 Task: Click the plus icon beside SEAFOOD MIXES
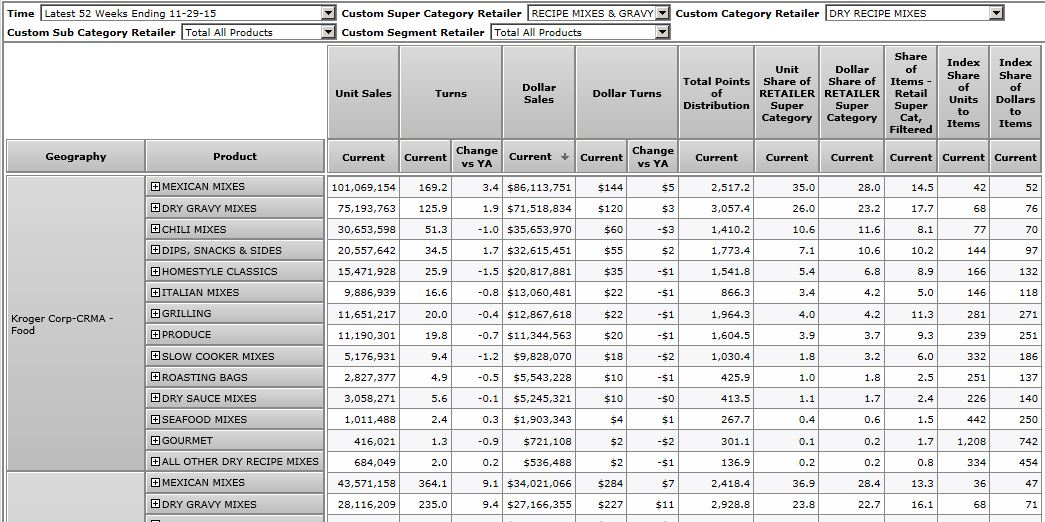tap(155, 419)
